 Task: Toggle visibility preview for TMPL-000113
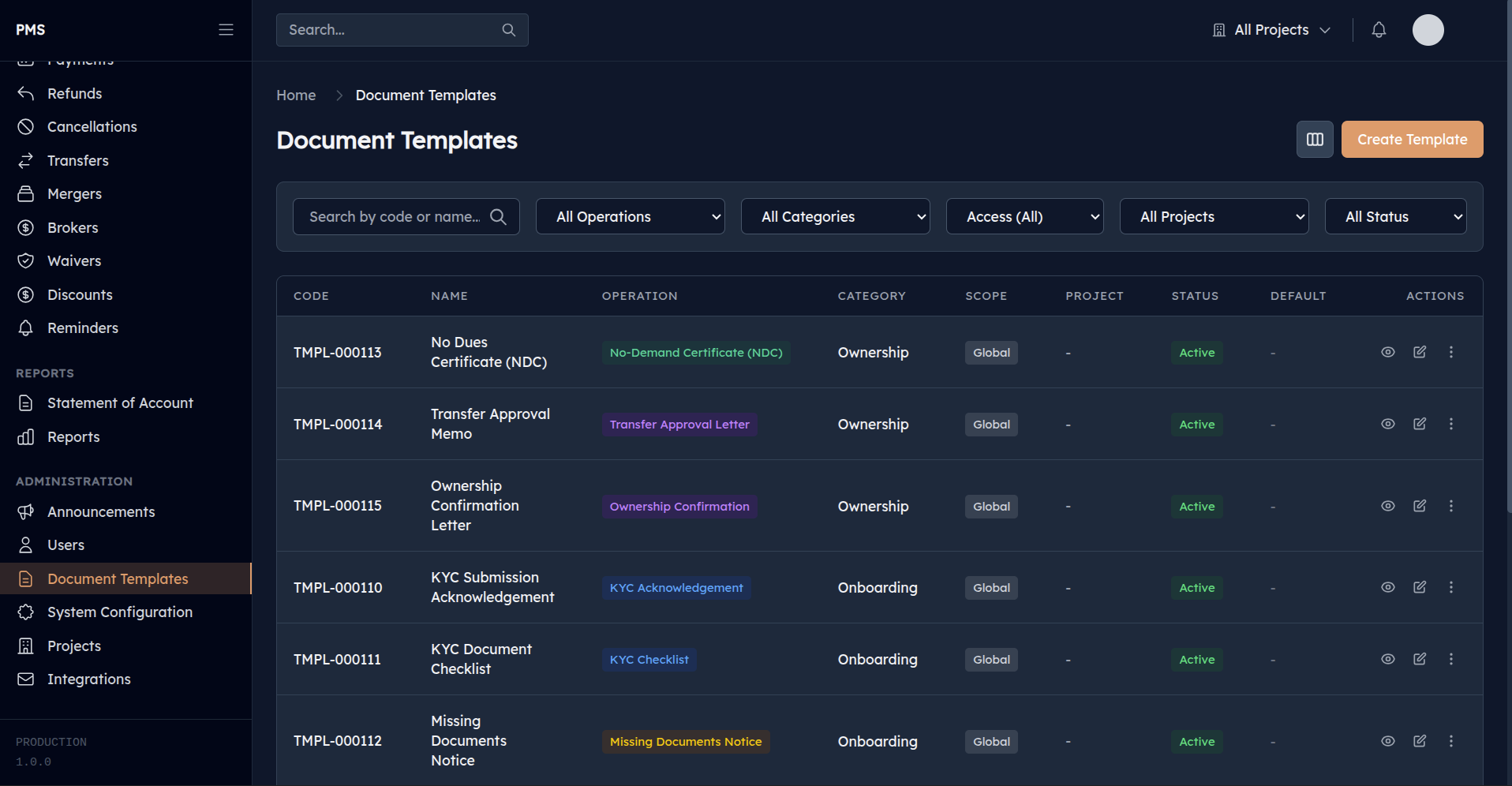point(1387,352)
